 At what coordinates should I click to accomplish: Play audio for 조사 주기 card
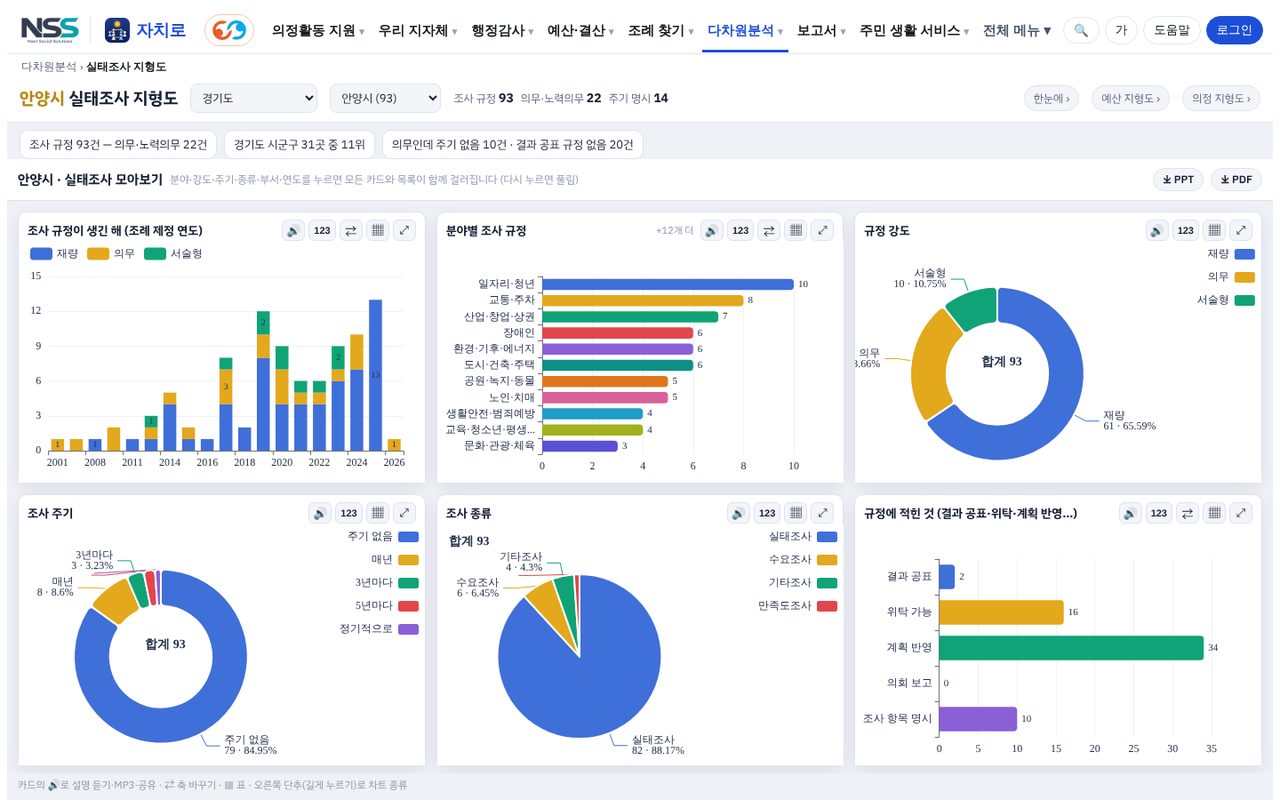(x=320, y=513)
